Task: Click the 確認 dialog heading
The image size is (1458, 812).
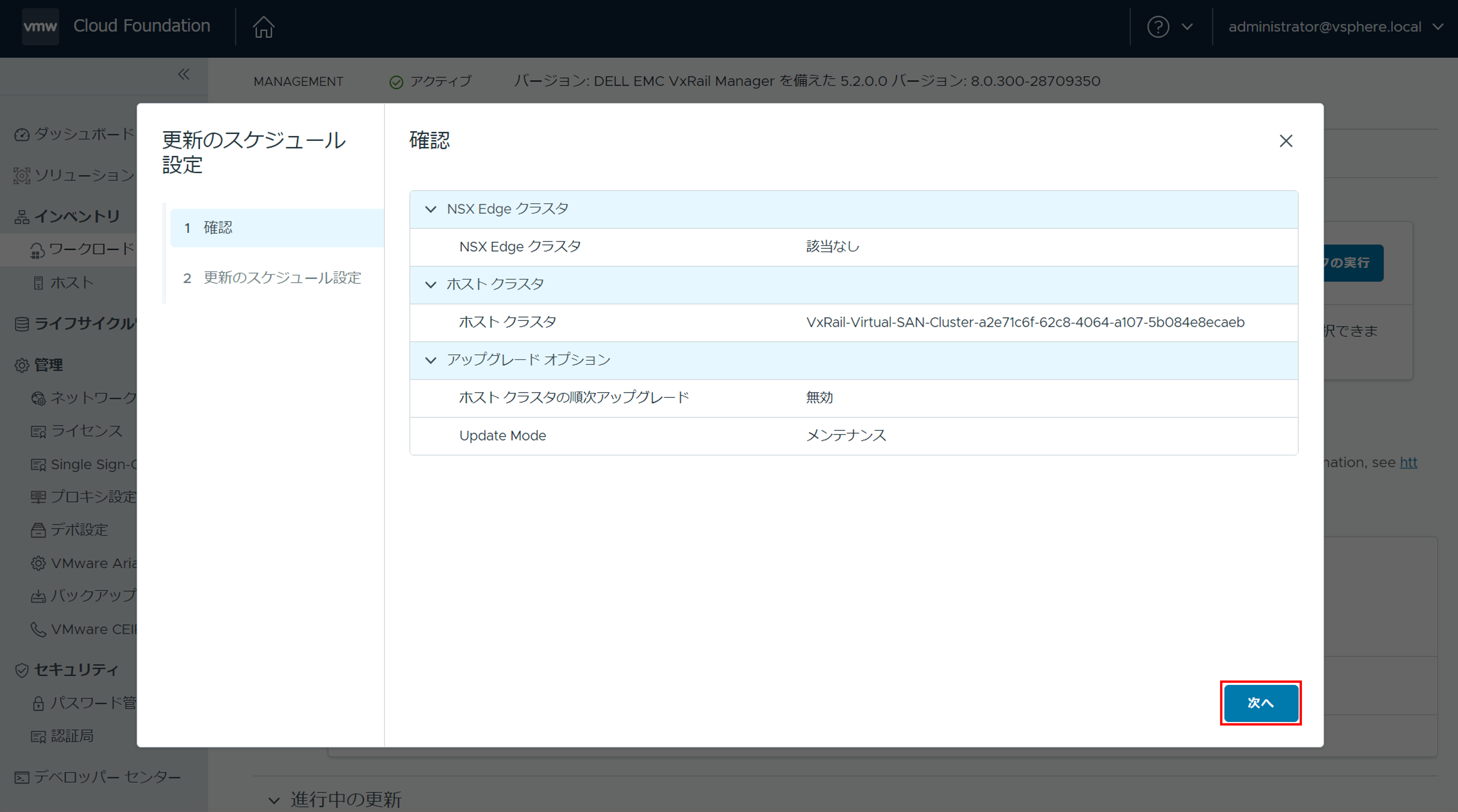Action: click(x=429, y=140)
